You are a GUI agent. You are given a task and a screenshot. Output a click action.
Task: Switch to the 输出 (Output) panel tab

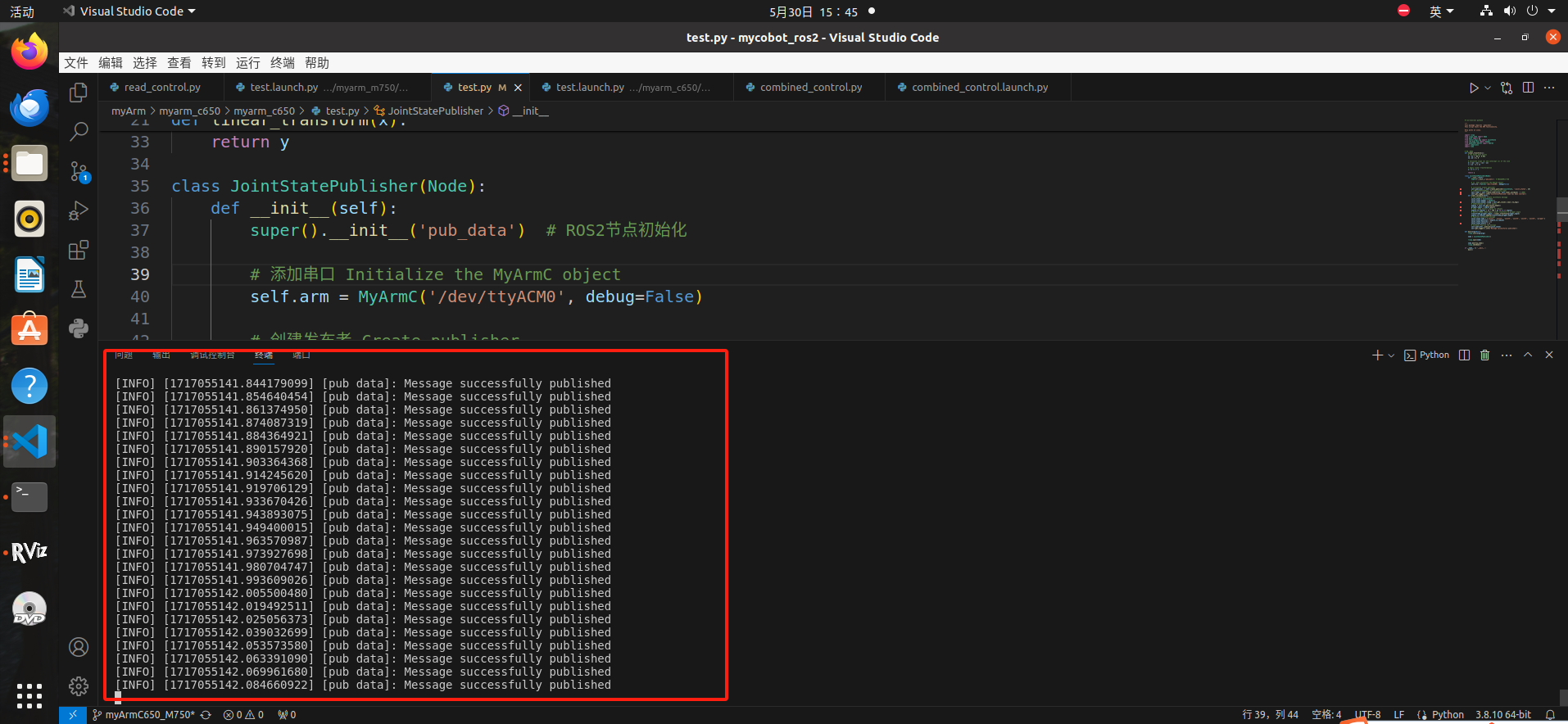161,355
